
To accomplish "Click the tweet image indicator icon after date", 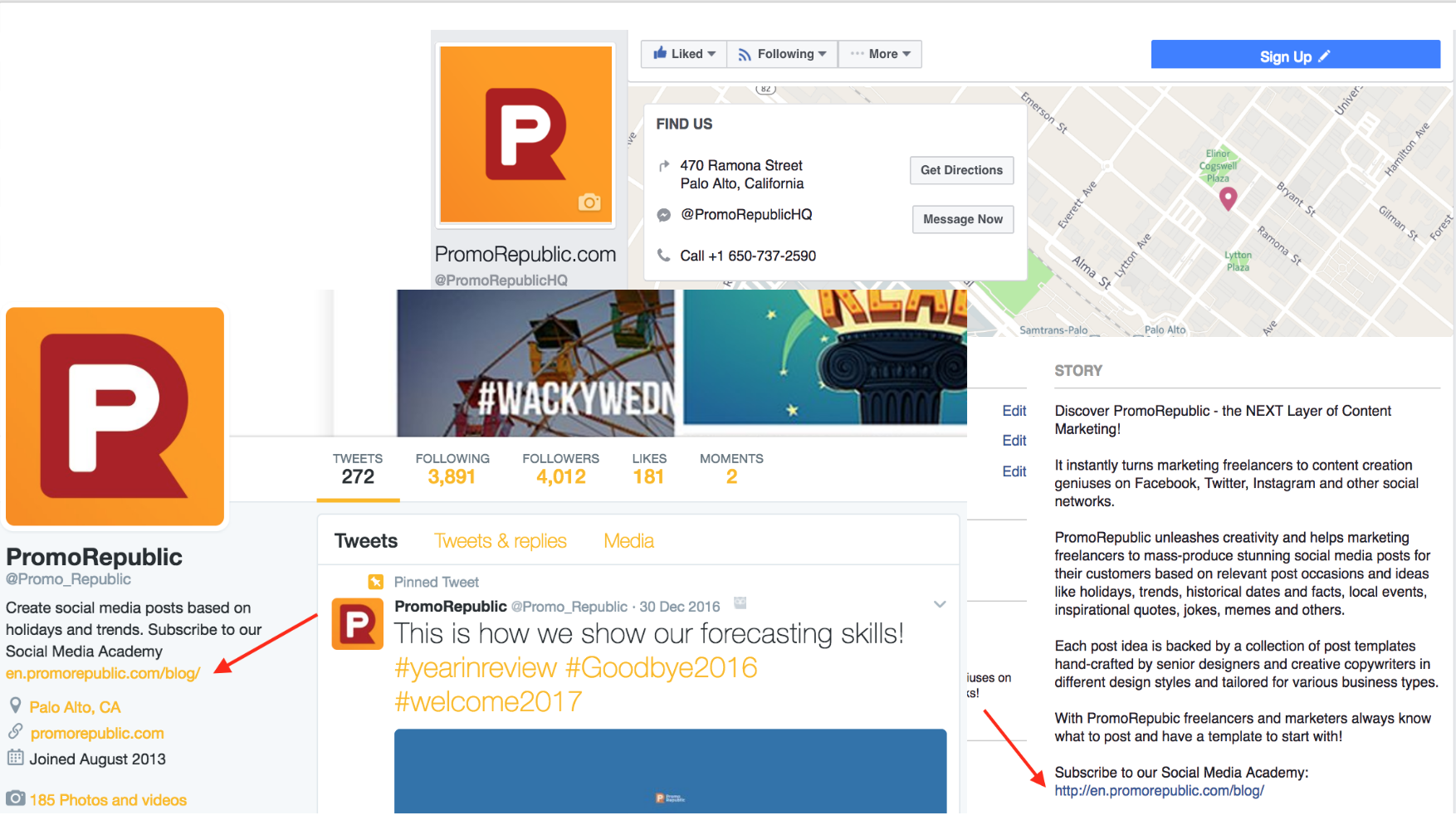I will point(740,603).
